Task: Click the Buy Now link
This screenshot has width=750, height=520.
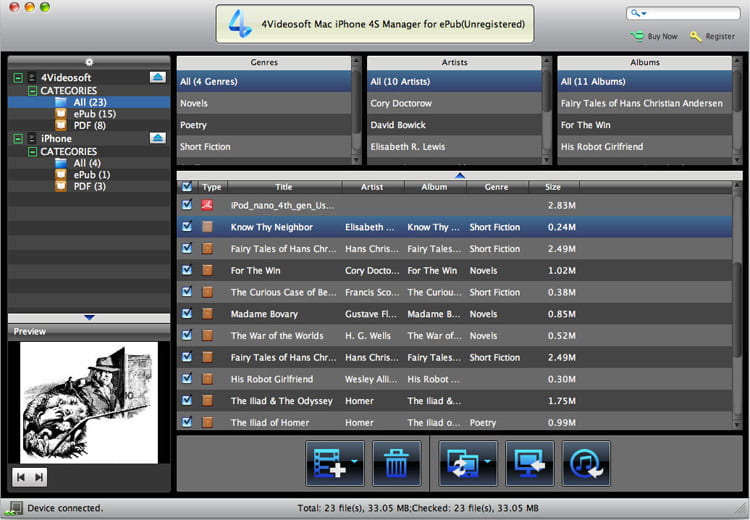Action: (662, 36)
